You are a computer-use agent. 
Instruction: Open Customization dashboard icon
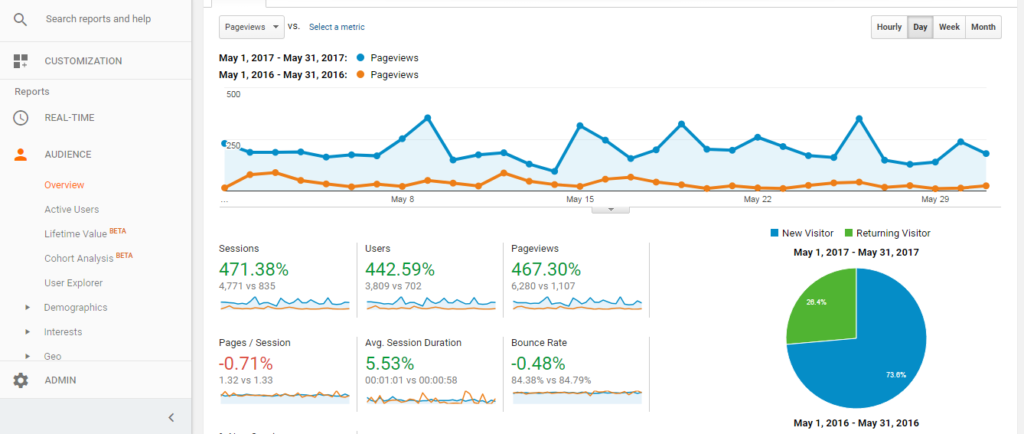[20, 61]
